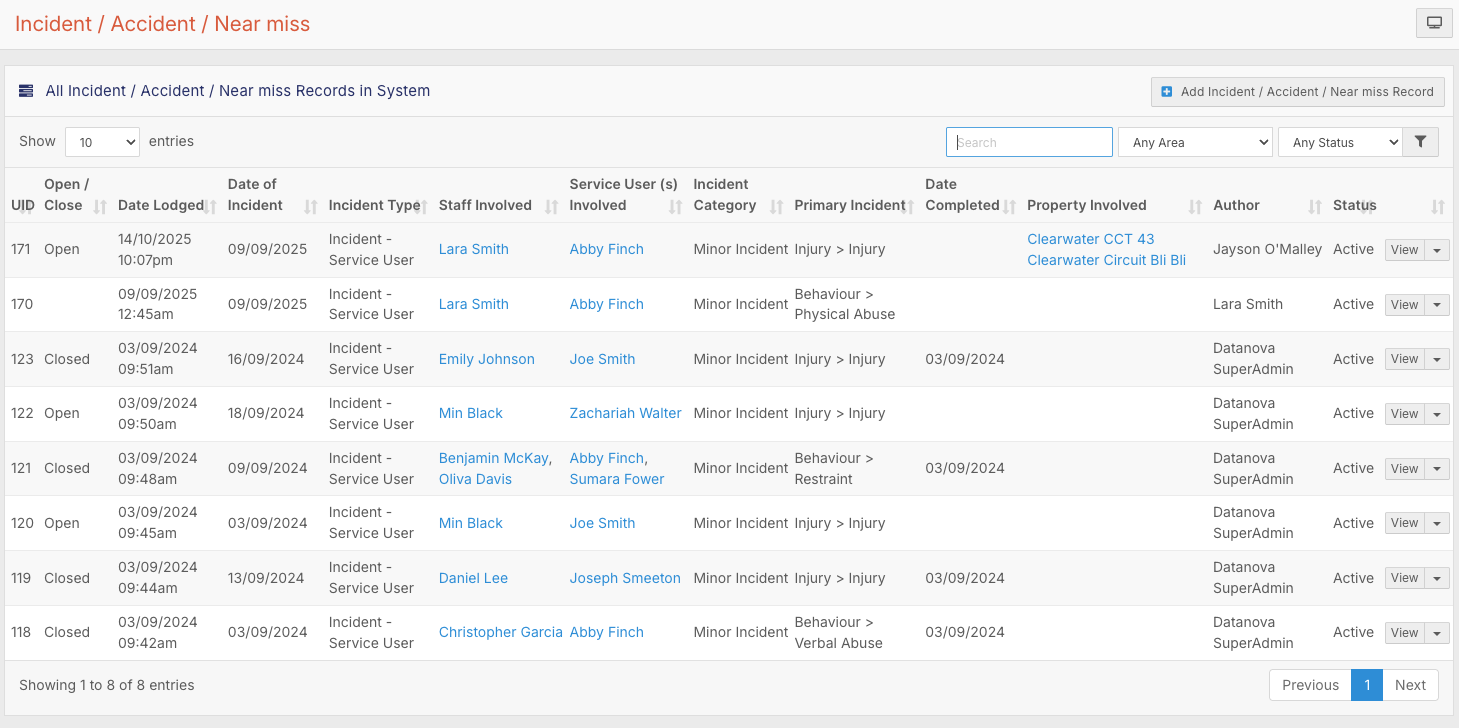The height and width of the screenshot is (728, 1459).
Task: Click Add Incident / Accident / Near miss Record
Action: [1298, 91]
